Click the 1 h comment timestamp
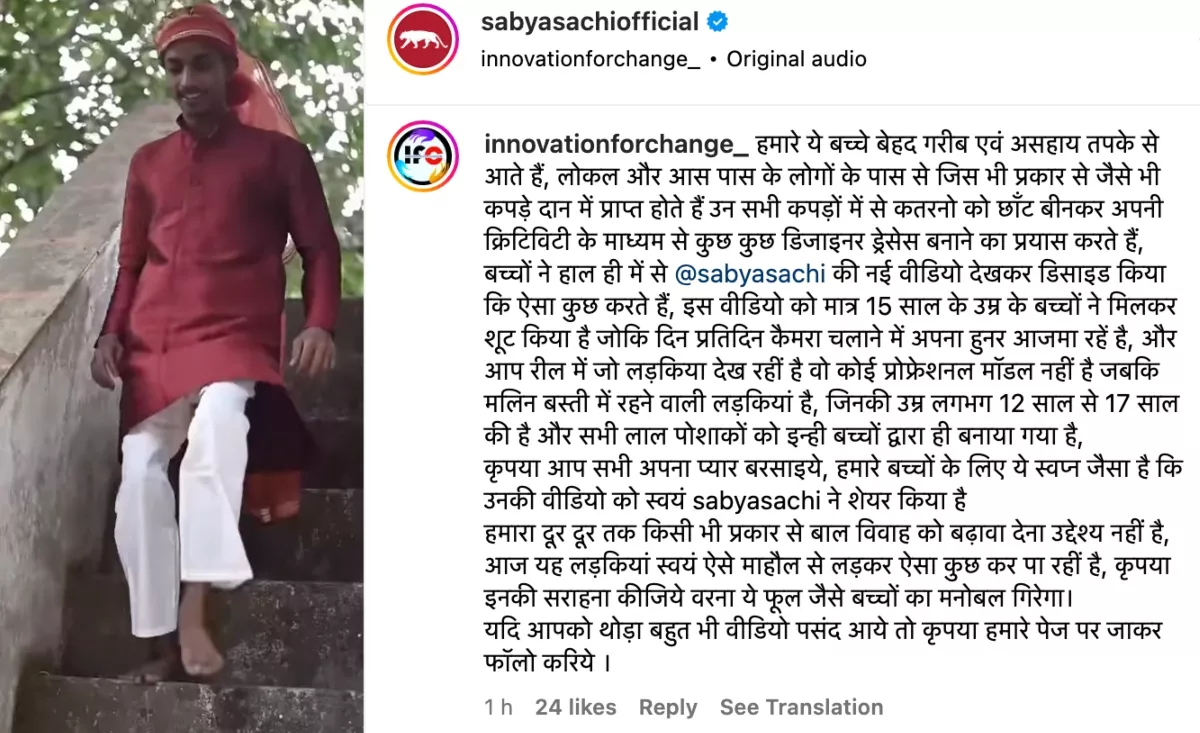The image size is (1200, 733). tap(498, 707)
